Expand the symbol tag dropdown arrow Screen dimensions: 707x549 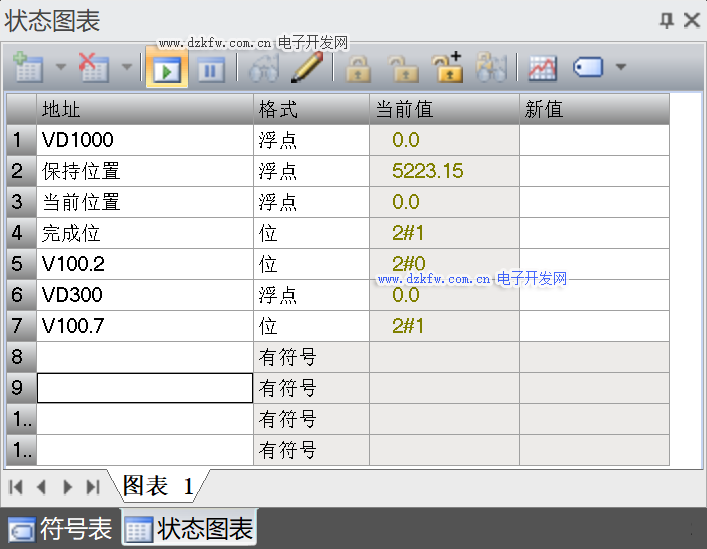[x=621, y=68]
